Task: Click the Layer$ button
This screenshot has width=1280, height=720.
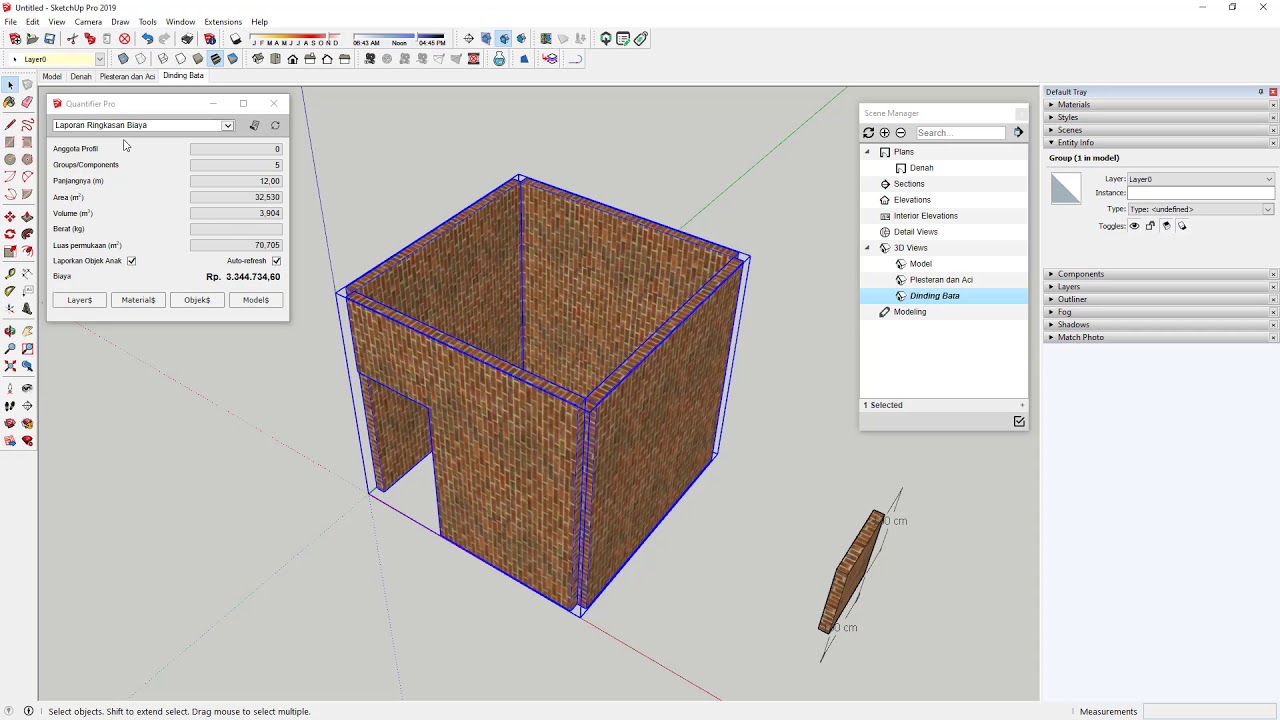Action: click(x=80, y=300)
